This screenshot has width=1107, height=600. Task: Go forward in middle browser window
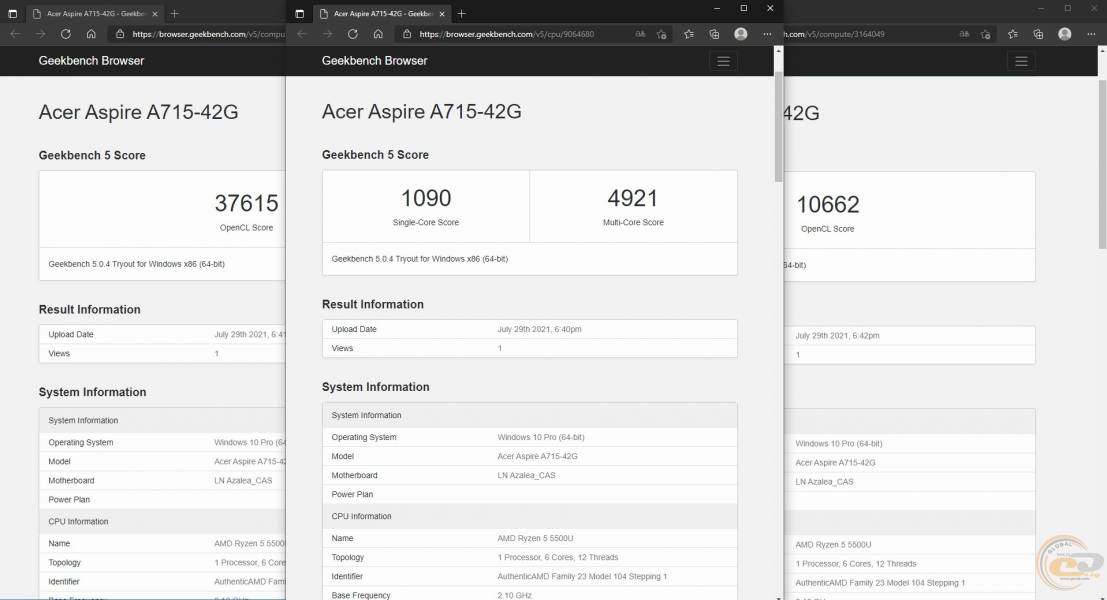[x=328, y=34]
